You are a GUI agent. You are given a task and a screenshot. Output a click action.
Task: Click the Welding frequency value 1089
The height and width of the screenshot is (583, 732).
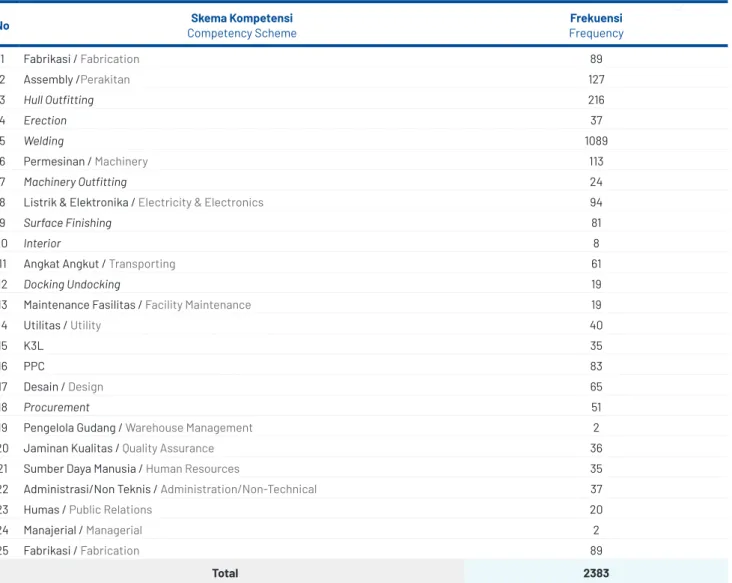pos(596,141)
